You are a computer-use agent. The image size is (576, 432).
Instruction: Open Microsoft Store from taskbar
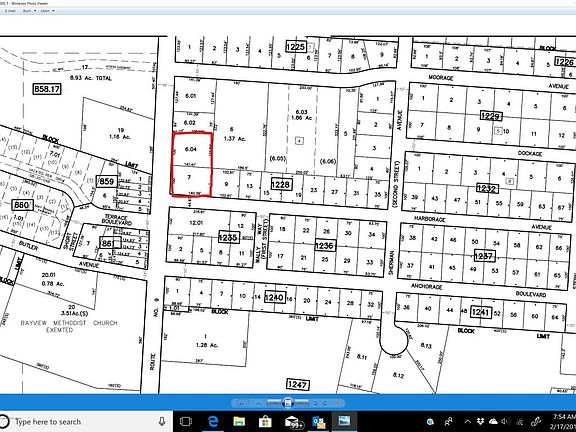click(265, 421)
